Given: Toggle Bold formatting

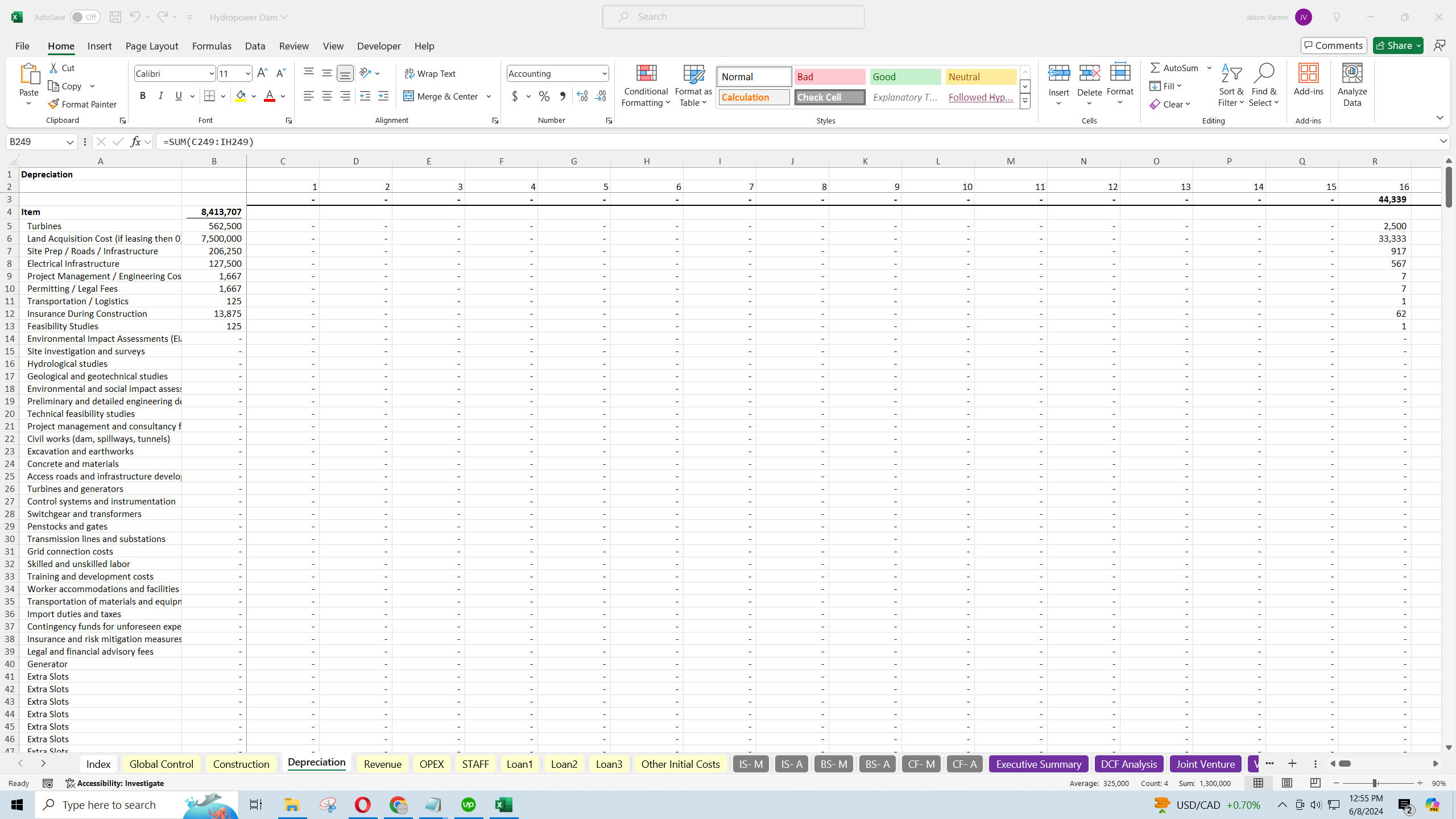Looking at the screenshot, I should point(143,96).
